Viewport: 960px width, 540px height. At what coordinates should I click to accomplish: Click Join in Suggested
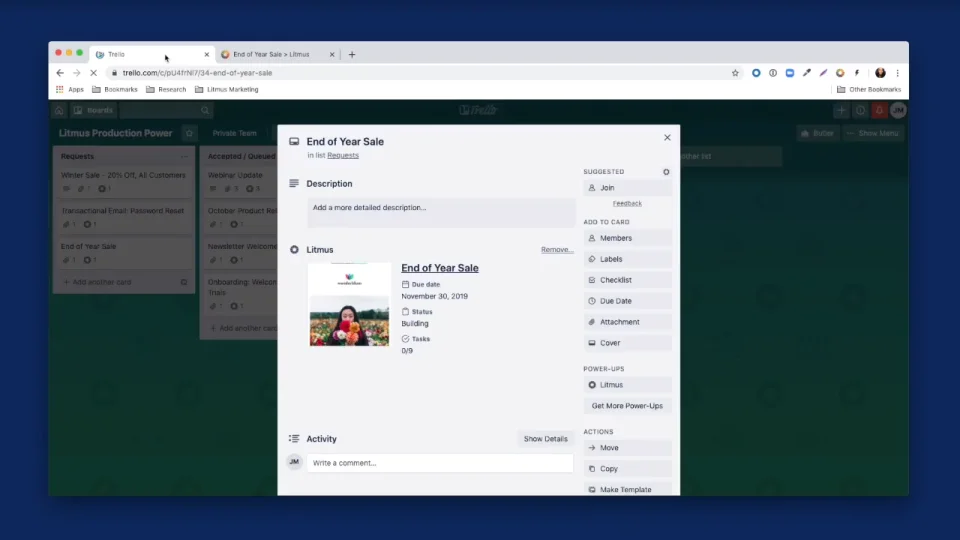click(x=628, y=188)
